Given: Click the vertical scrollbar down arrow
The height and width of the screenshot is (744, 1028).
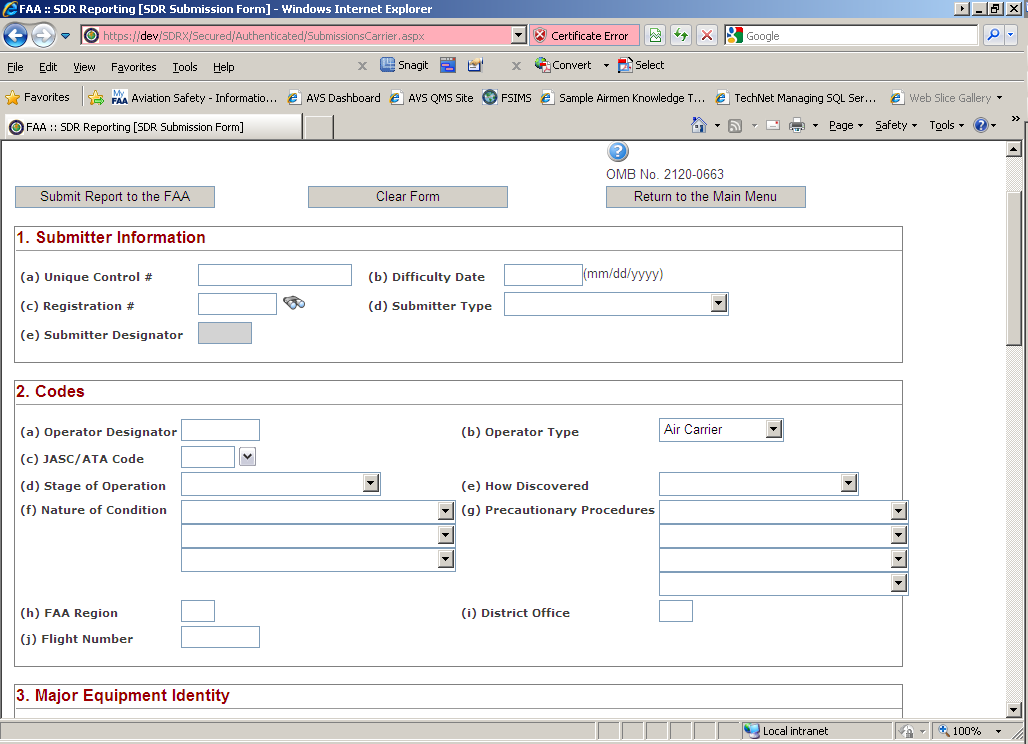Looking at the screenshot, I should [x=1013, y=709].
